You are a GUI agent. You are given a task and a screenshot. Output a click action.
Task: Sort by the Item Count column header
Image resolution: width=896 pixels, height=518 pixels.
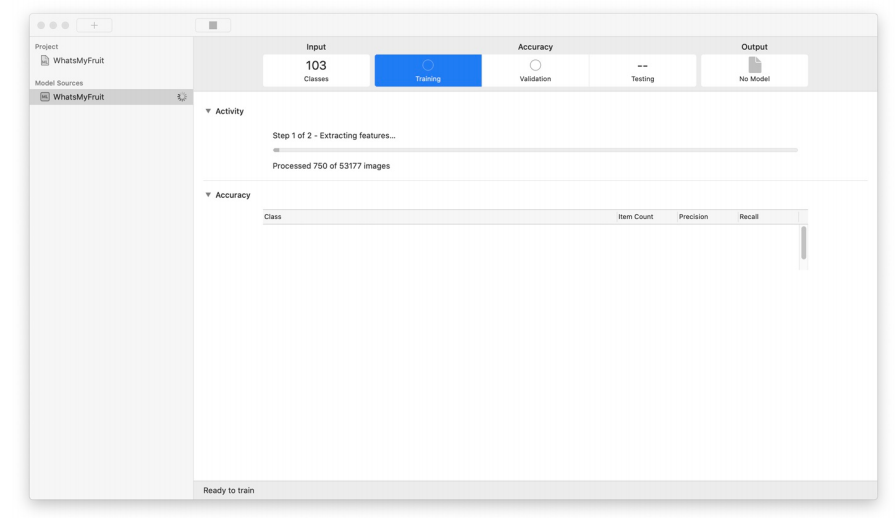point(644,217)
